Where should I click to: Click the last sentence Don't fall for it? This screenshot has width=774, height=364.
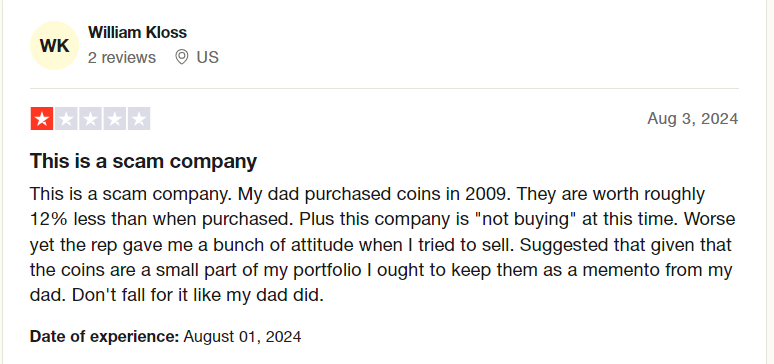tap(197, 296)
